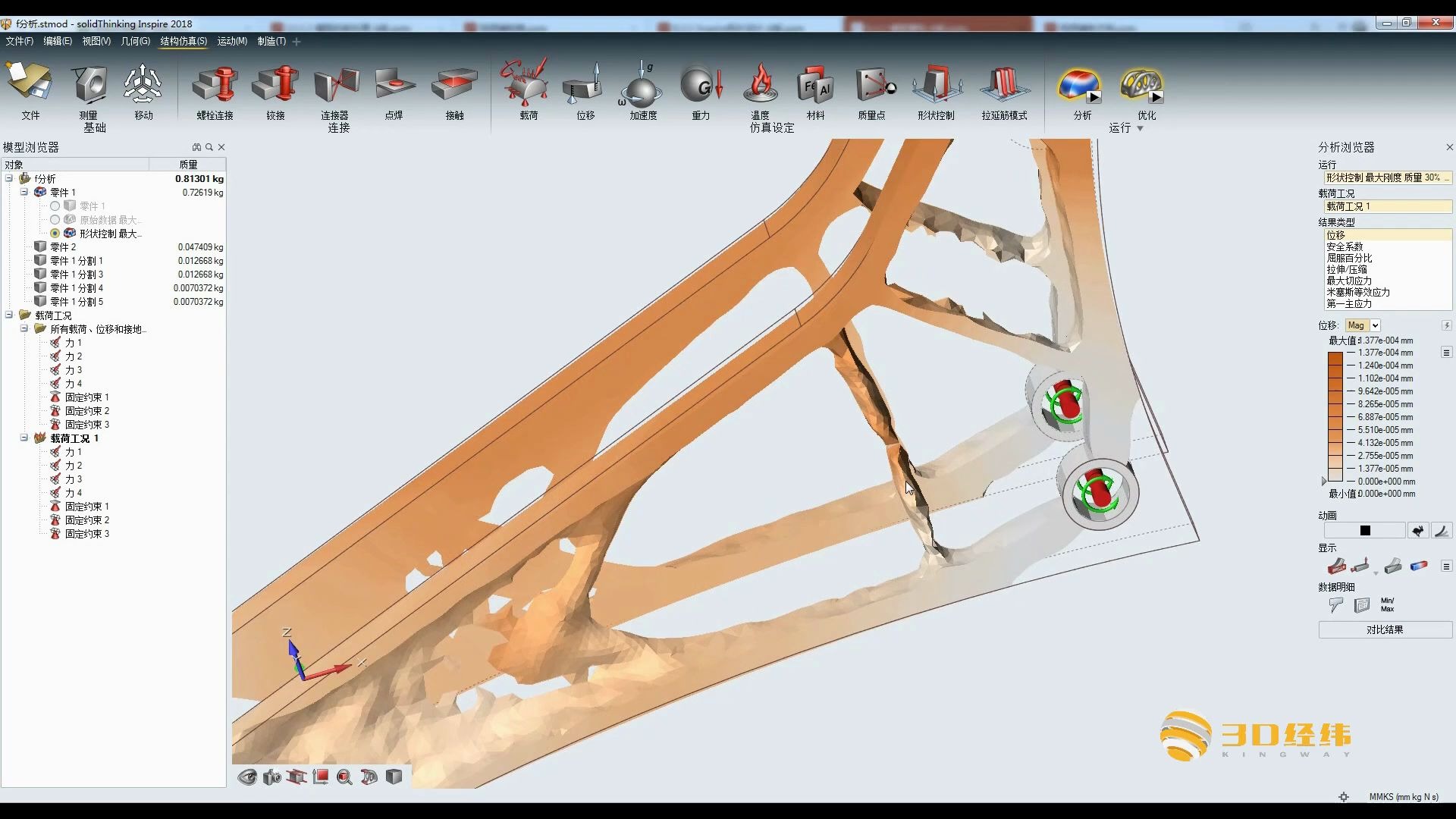Open the 编辑(E) menu
Screen dimensions: 1456x819
(x=58, y=41)
